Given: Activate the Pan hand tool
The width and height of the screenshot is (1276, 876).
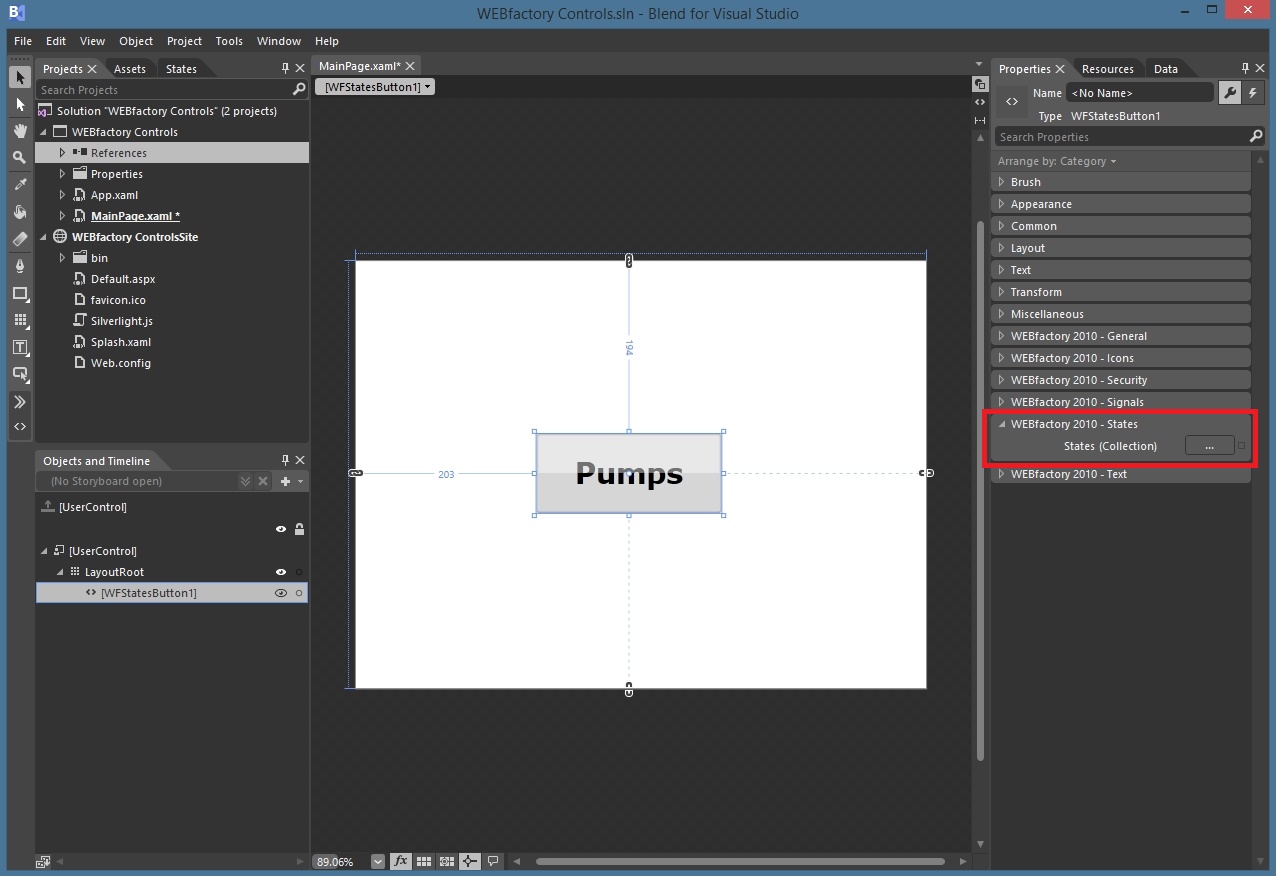Looking at the screenshot, I should [x=19, y=131].
